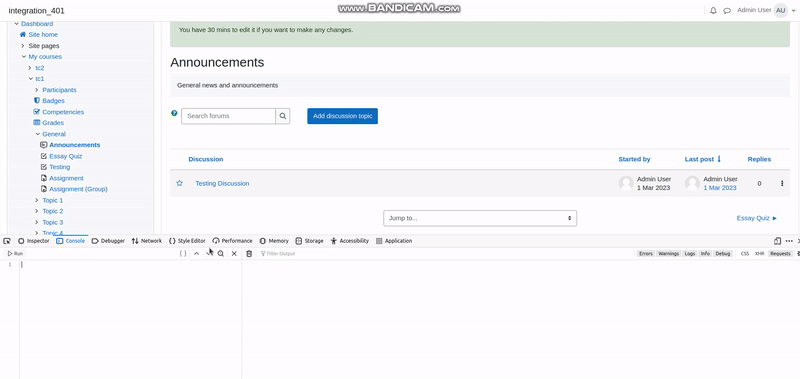800x379 pixels.
Task: Toggle the Errors console filter
Action: (x=645, y=254)
